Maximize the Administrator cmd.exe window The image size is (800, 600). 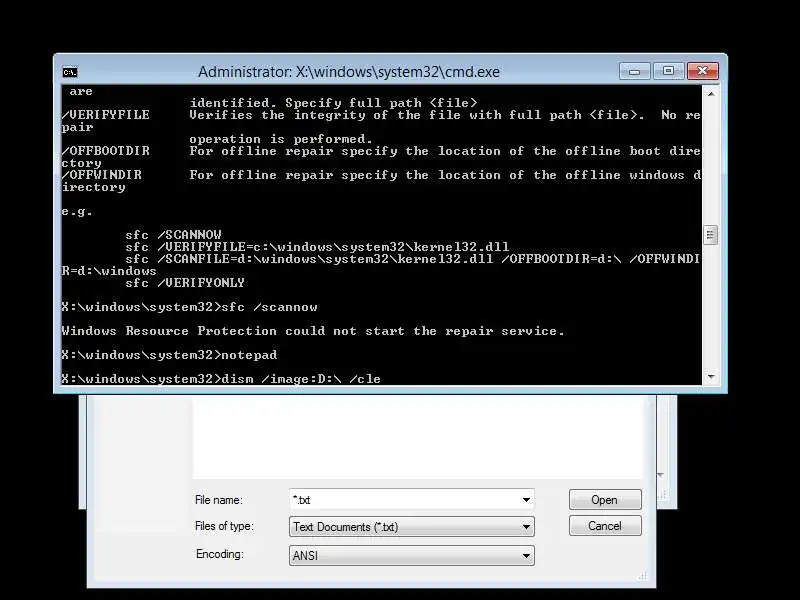(668, 71)
